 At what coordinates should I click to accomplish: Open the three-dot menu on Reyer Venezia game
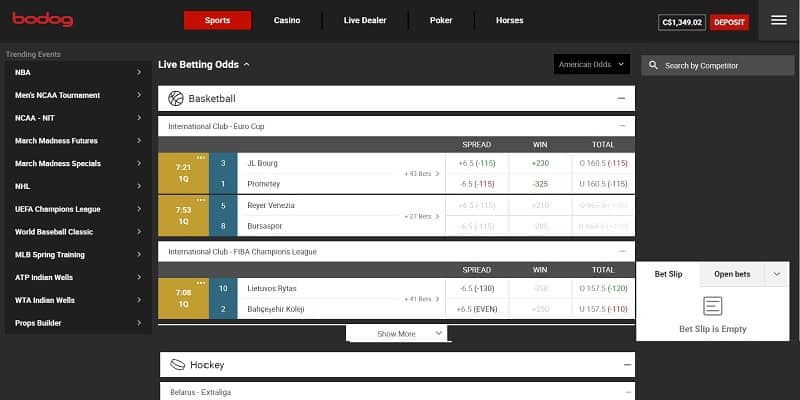(x=201, y=200)
